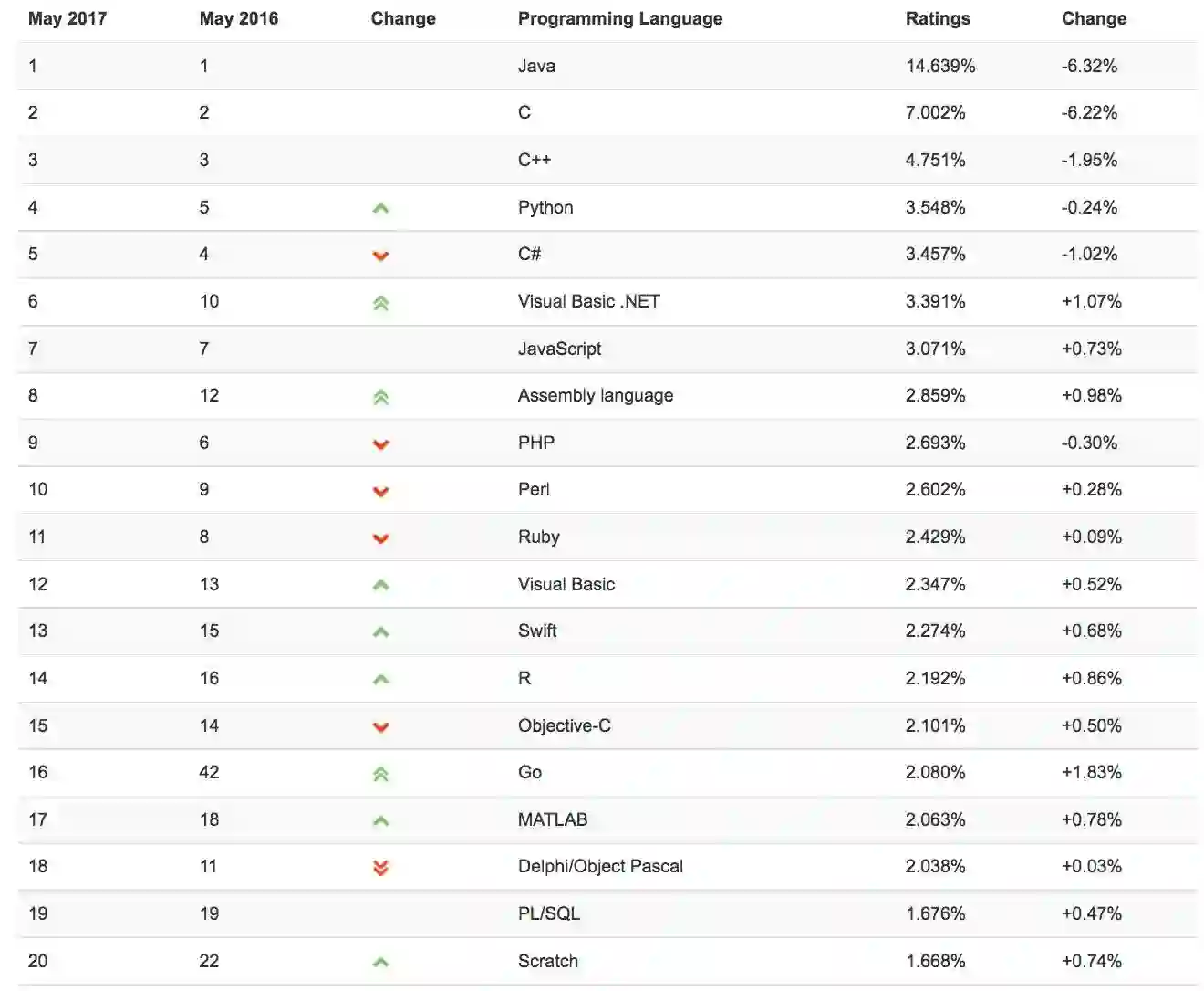Click double red arrow for Delphi/Object Pascal

point(381,868)
